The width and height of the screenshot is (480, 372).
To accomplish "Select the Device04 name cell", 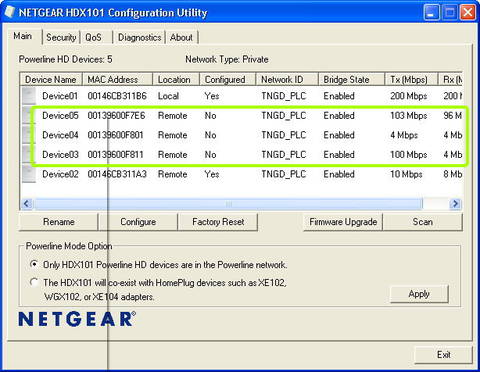I will 60,135.
